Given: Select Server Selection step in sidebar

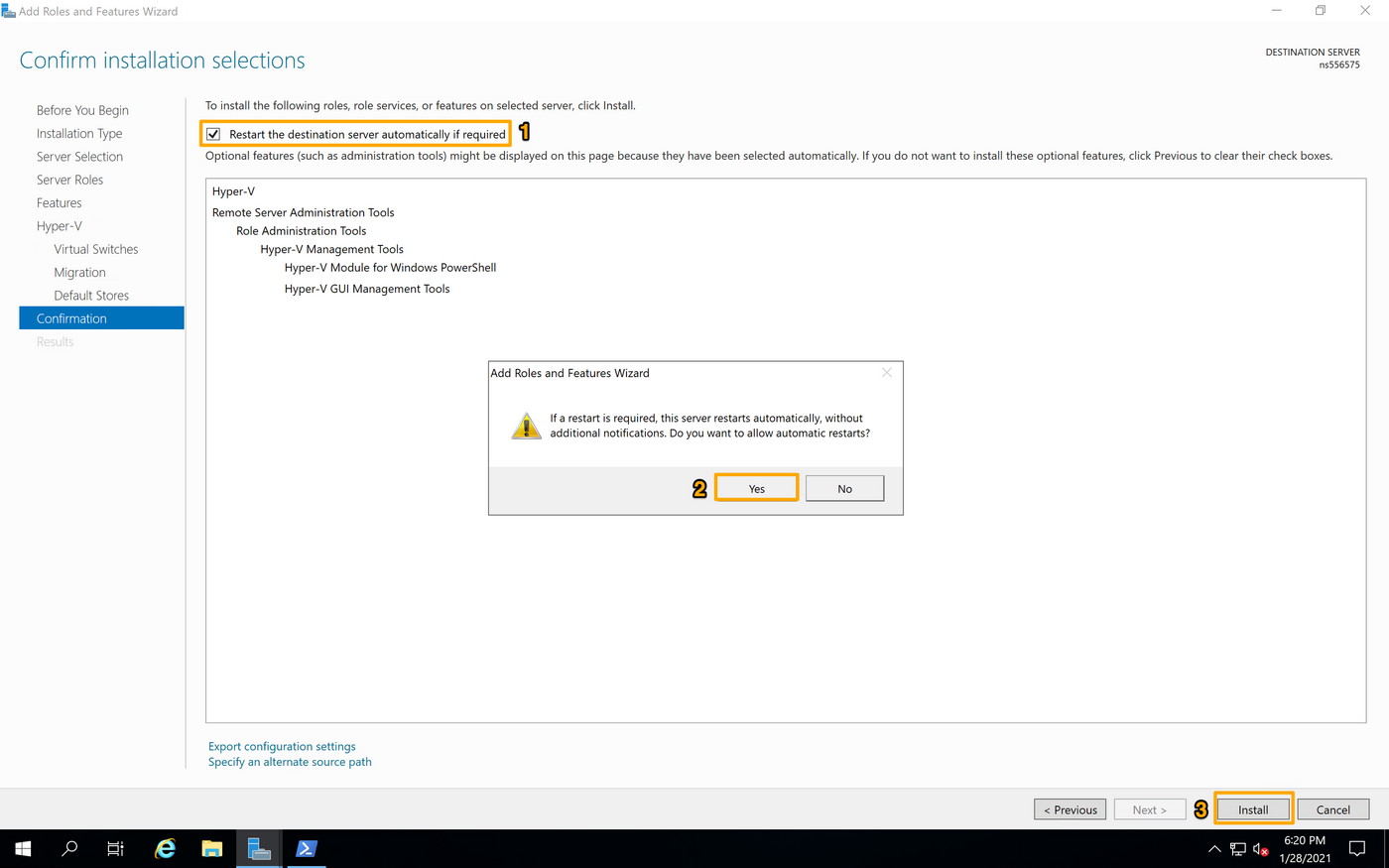Looking at the screenshot, I should coord(79,156).
